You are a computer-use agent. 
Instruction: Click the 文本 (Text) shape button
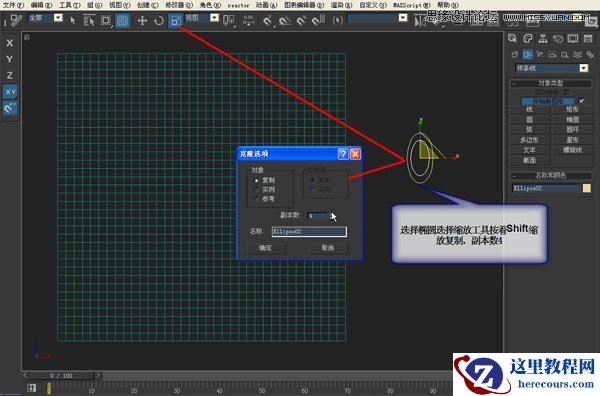(x=530, y=150)
